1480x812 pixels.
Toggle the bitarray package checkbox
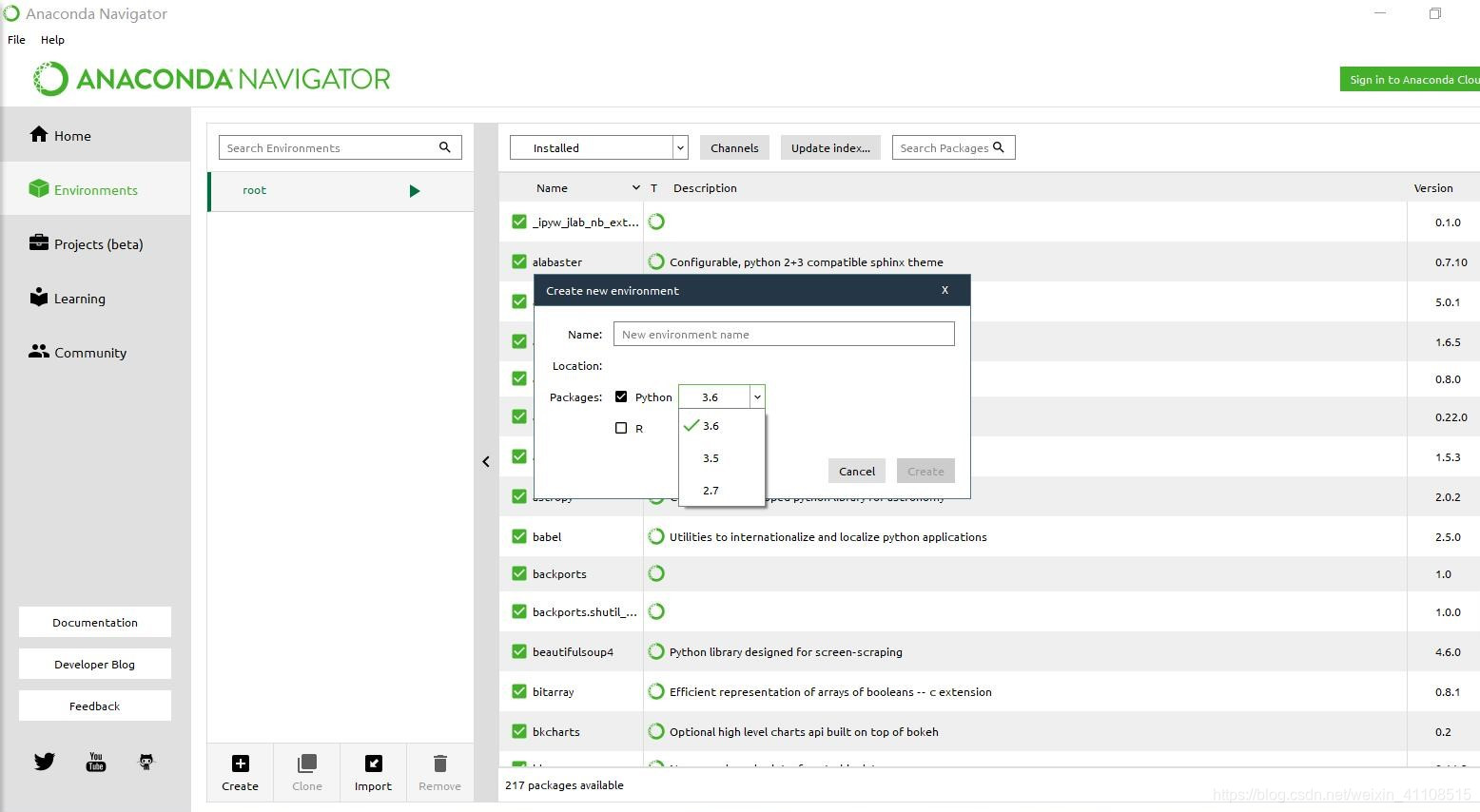pos(519,691)
